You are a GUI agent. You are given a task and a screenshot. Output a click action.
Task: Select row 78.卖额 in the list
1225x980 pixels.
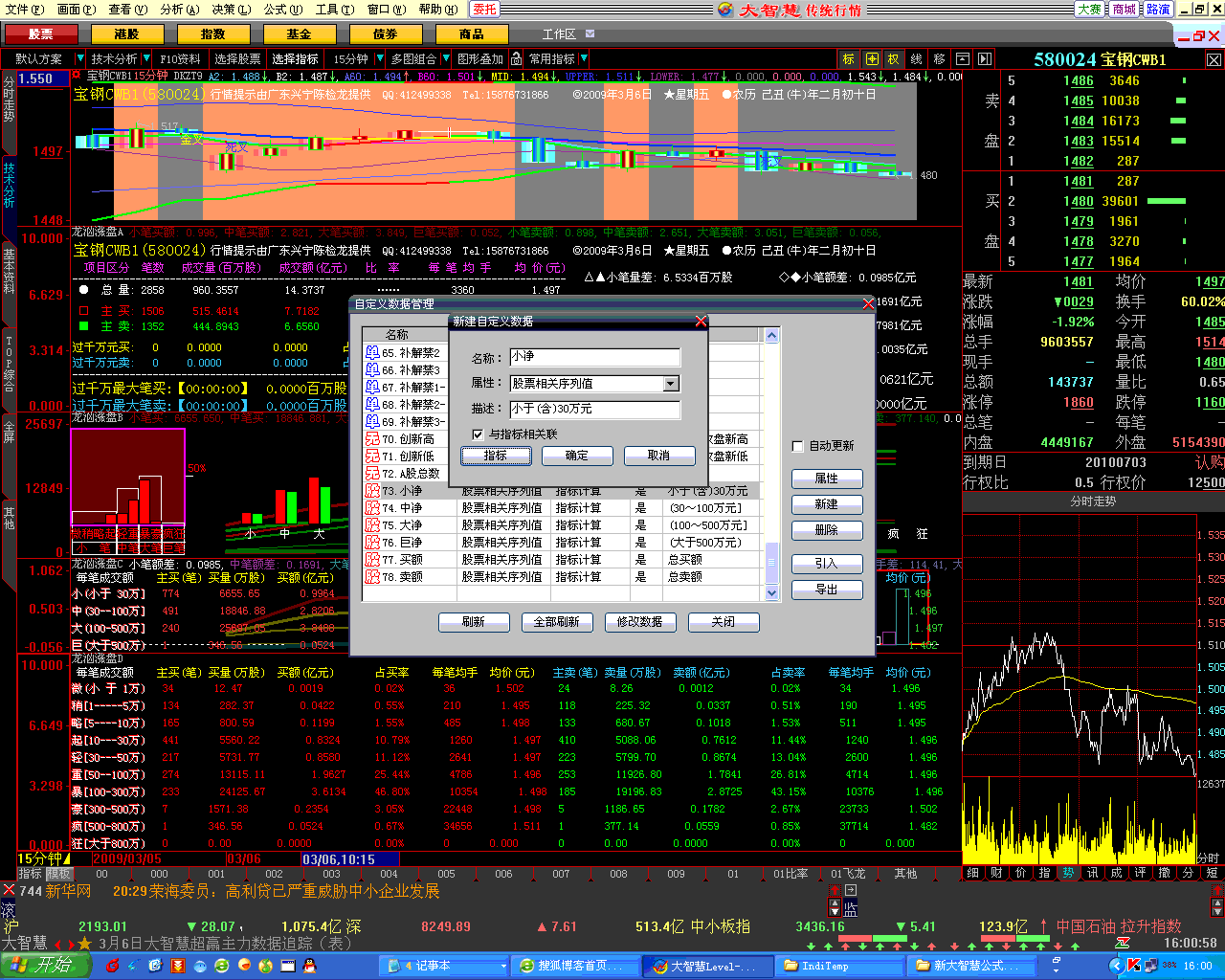(563, 577)
